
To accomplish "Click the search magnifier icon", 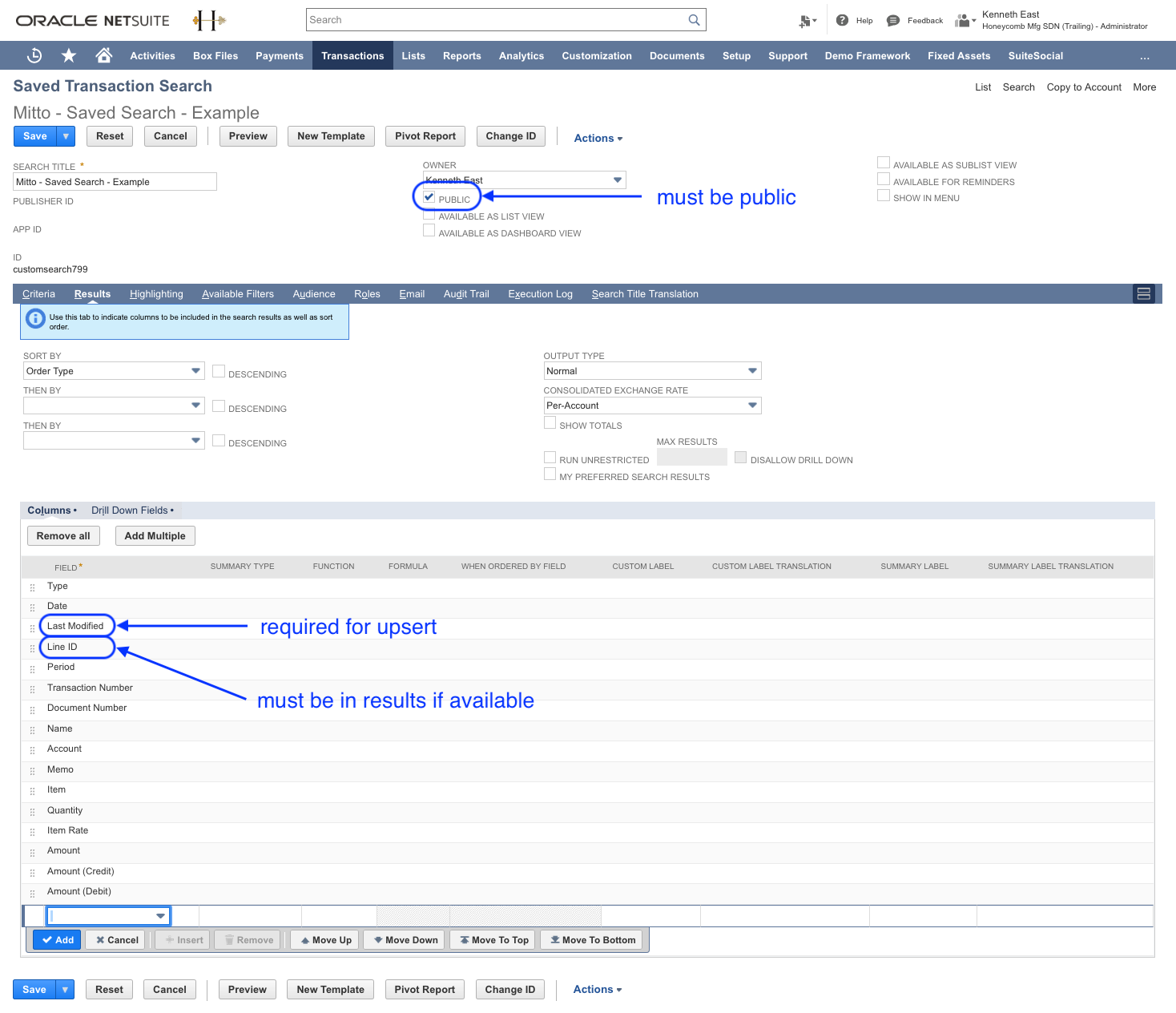I will [x=694, y=20].
